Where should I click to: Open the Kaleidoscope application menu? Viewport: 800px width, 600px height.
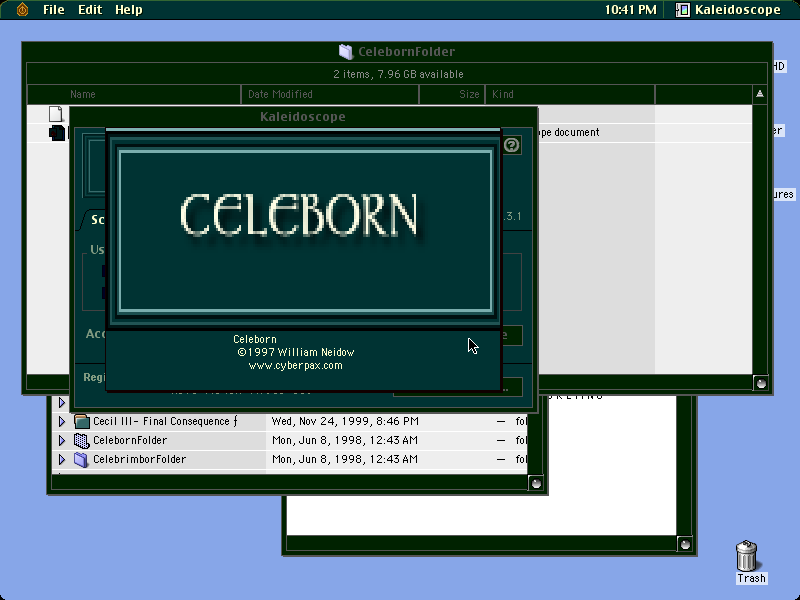pyautogui.click(x=728, y=10)
